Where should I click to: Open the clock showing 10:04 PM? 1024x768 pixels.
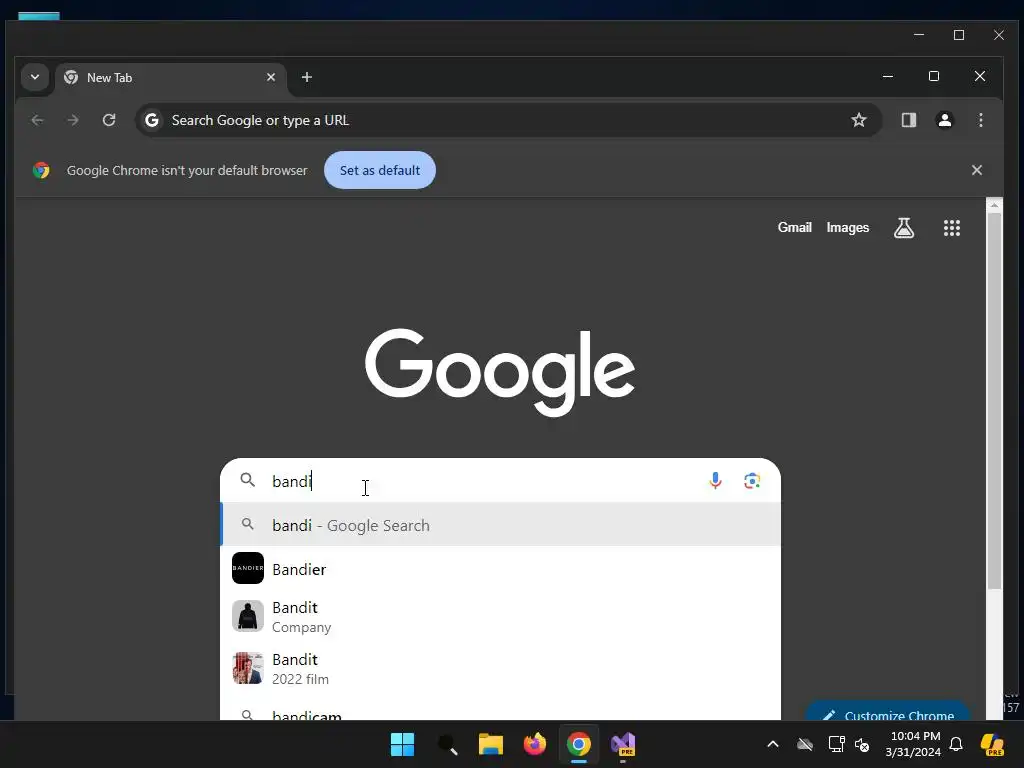pos(913,744)
